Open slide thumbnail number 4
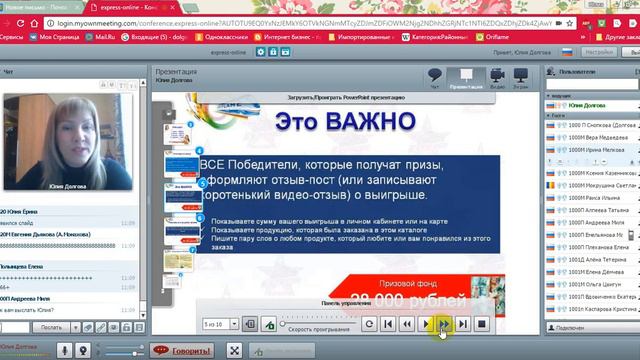 pyautogui.click(x=182, y=164)
